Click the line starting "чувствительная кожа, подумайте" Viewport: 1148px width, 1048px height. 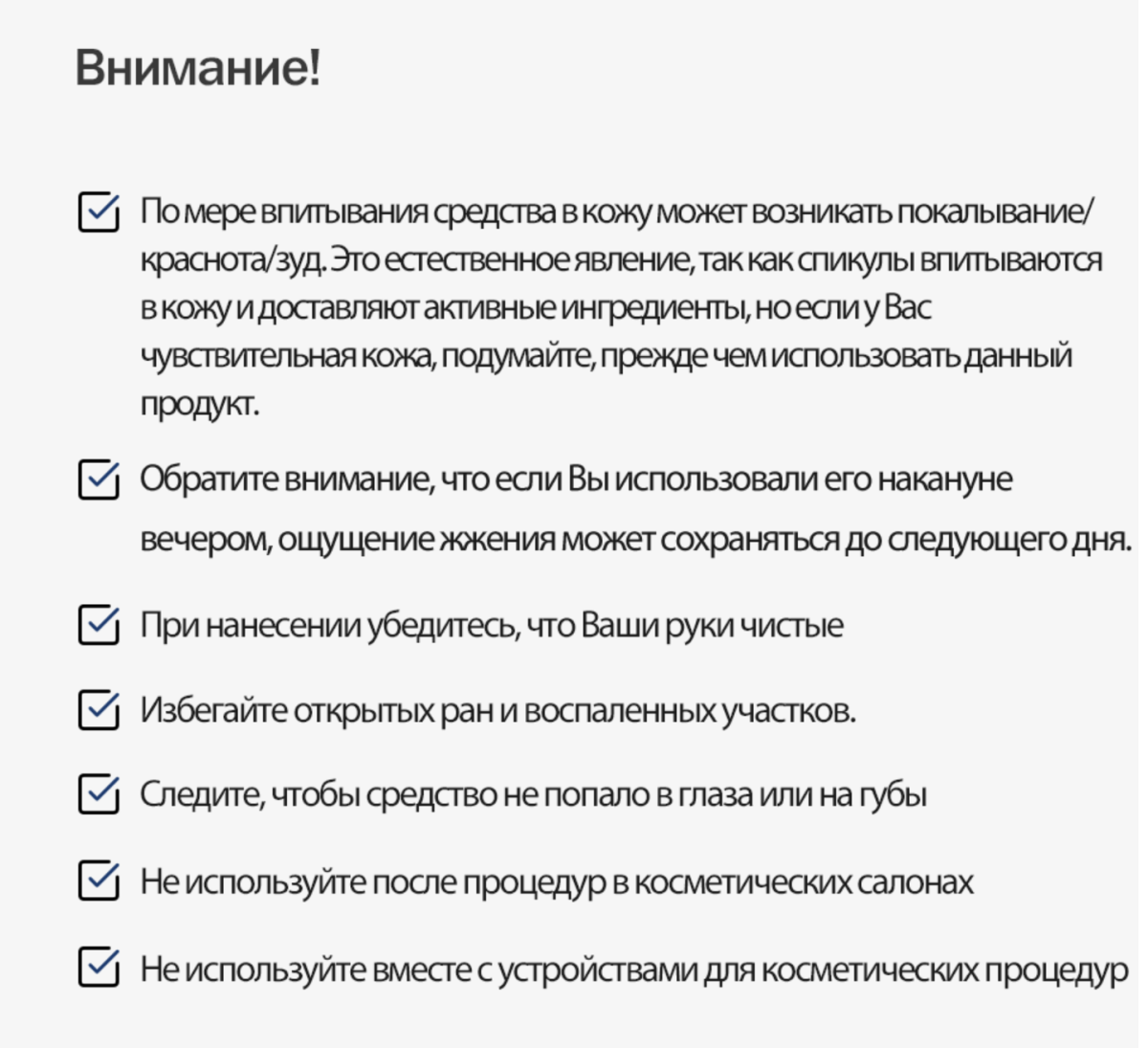tap(607, 355)
